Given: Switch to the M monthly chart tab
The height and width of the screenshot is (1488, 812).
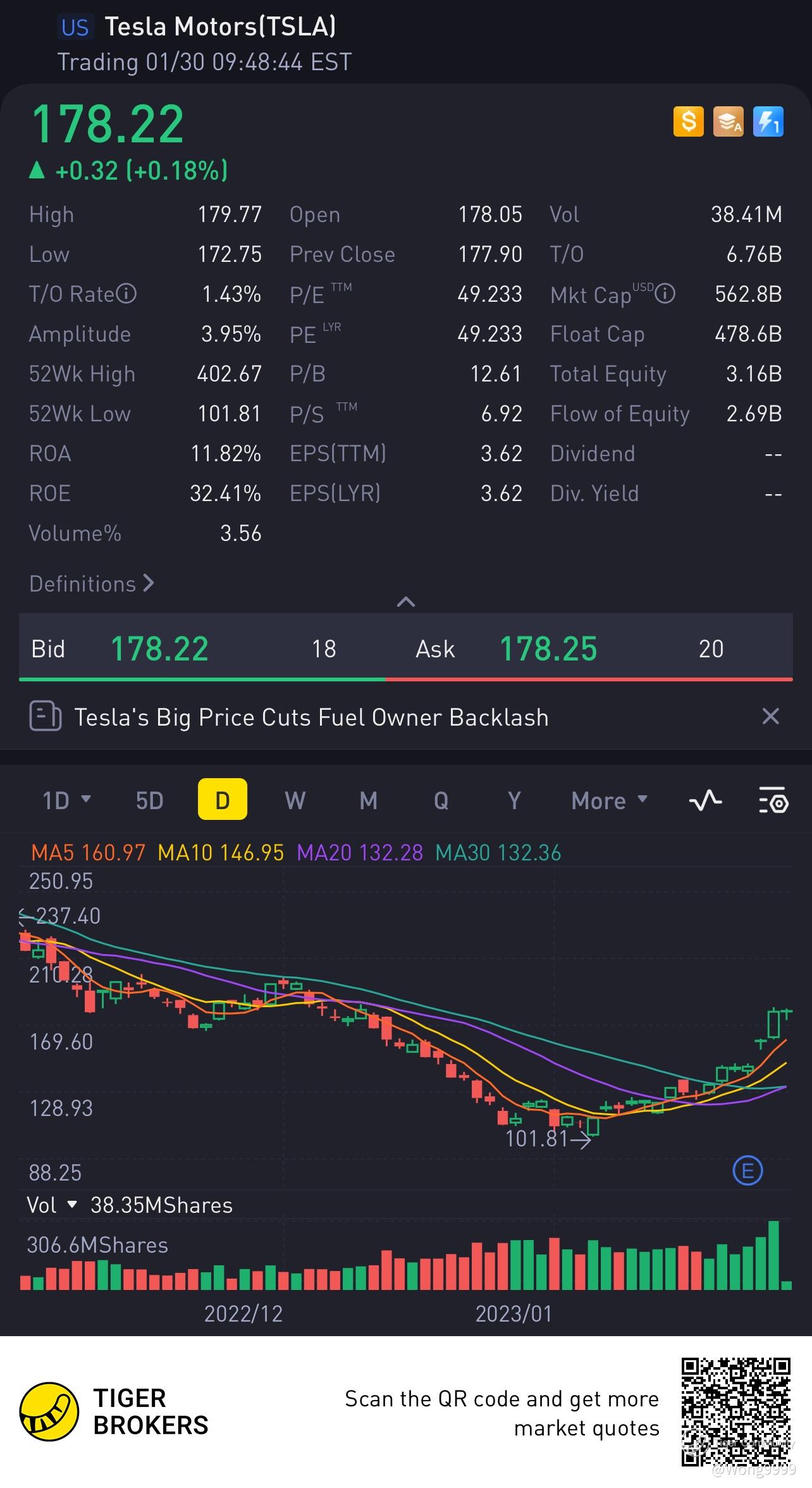Looking at the screenshot, I should click(x=368, y=800).
